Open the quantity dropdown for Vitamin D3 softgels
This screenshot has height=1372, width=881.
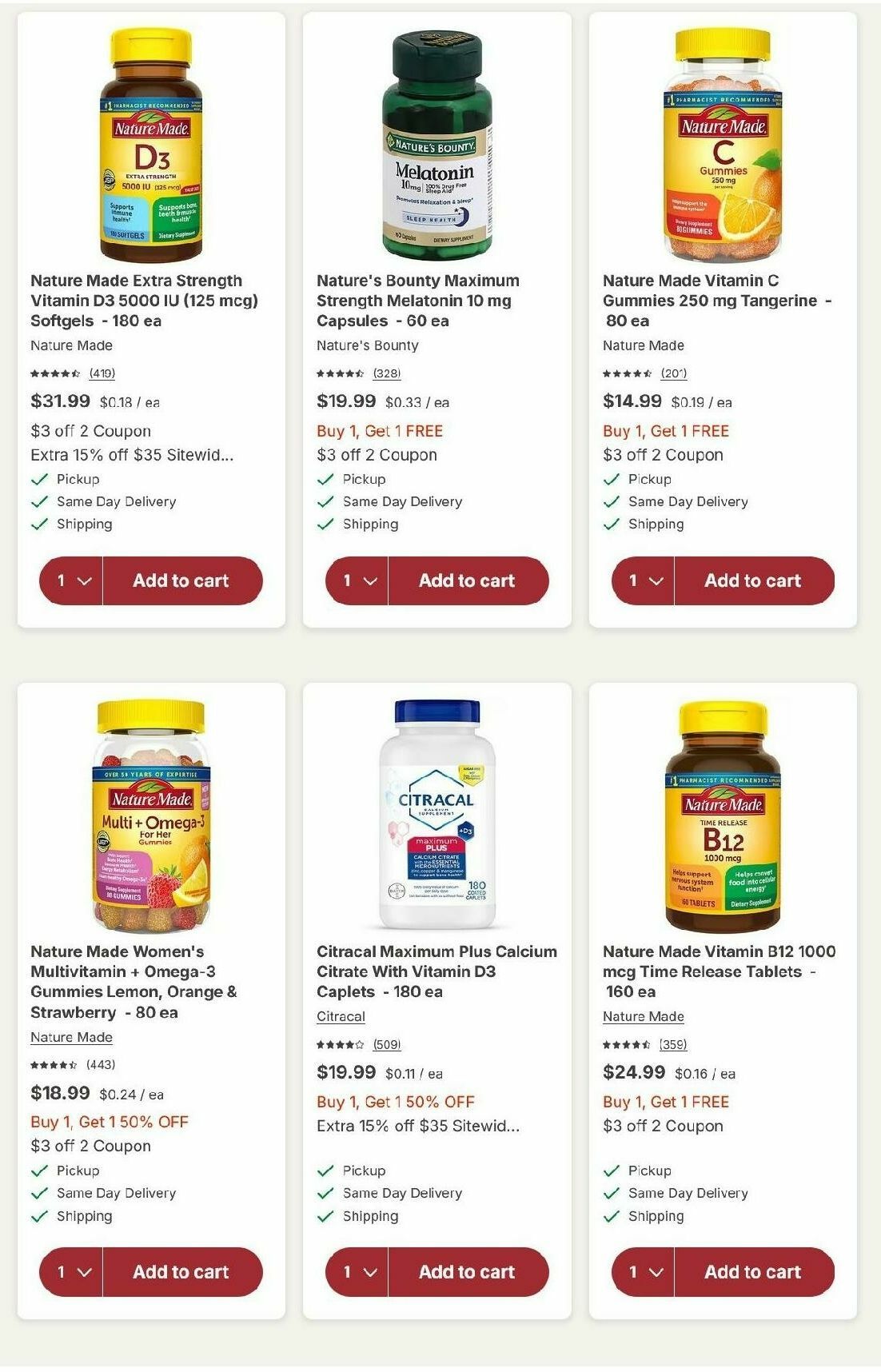click(x=70, y=580)
